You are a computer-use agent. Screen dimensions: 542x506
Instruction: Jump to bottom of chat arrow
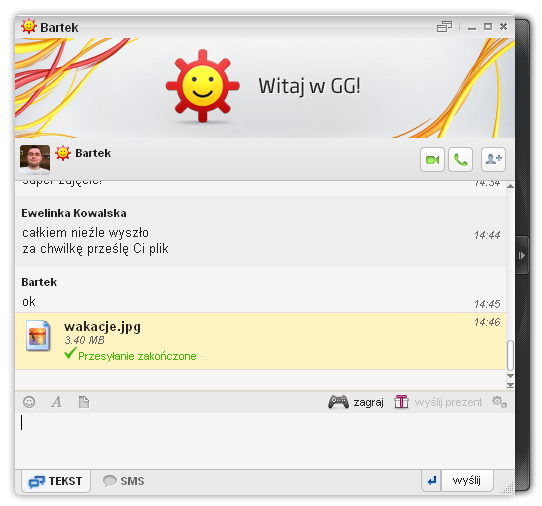coord(510,385)
